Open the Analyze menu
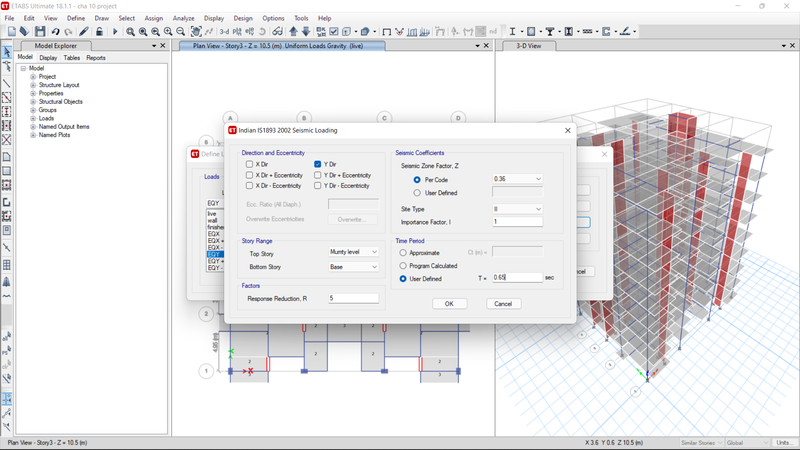Image resolution: width=800 pixels, height=450 pixels. point(183,18)
